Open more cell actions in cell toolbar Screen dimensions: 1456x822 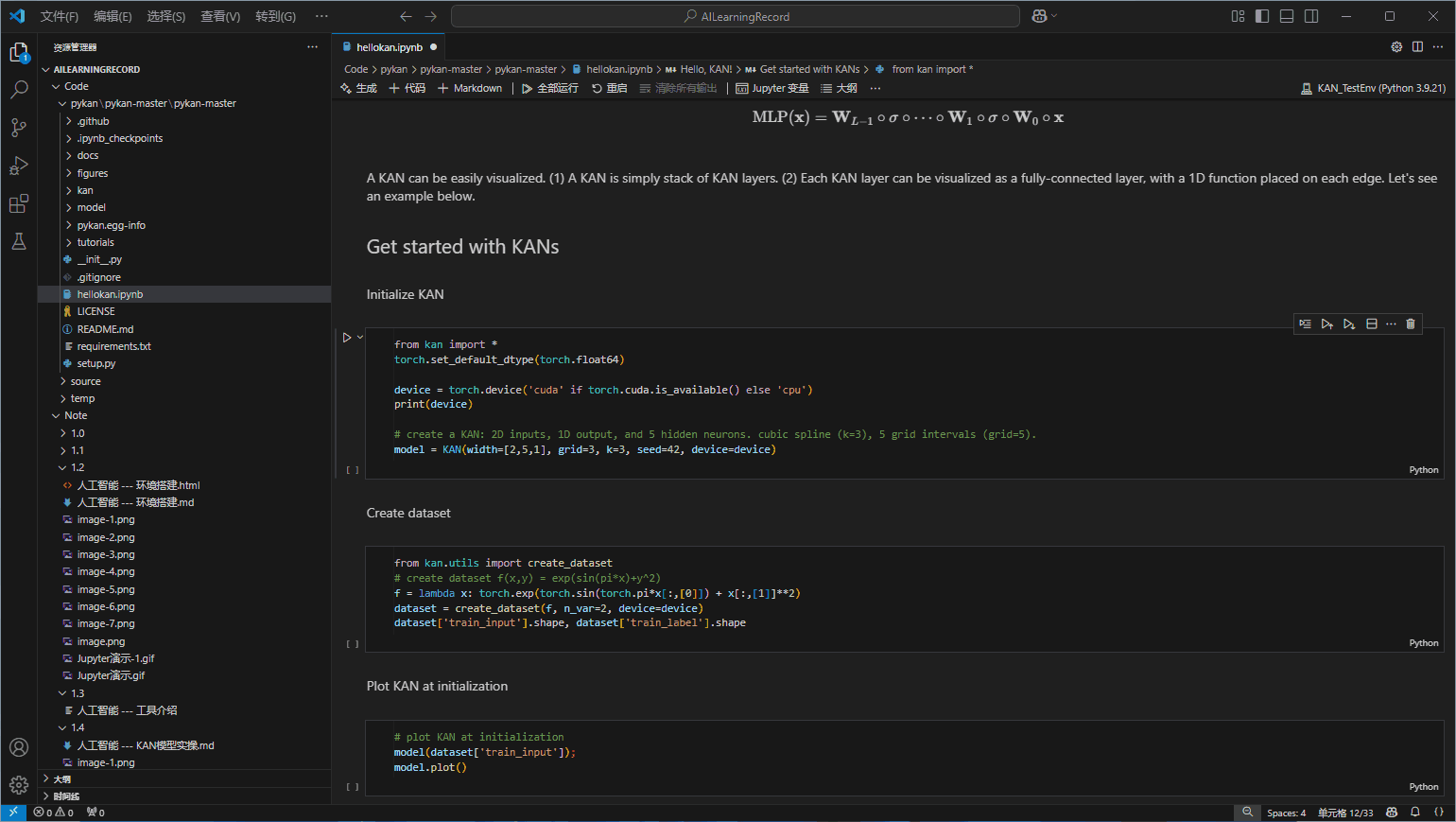click(x=1391, y=324)
